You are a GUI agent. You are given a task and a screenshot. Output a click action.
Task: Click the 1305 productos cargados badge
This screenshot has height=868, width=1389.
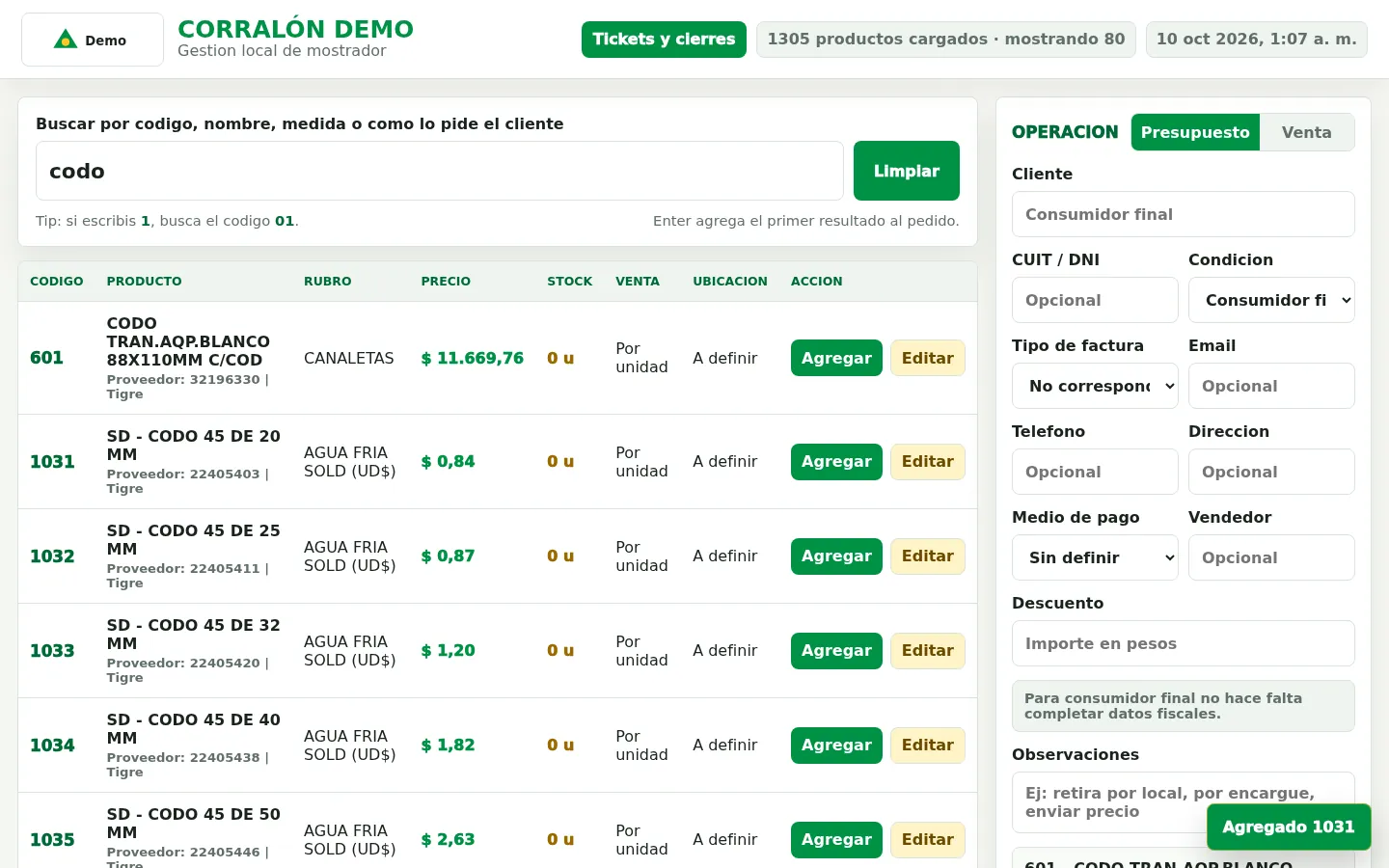(x=946, y=40)
